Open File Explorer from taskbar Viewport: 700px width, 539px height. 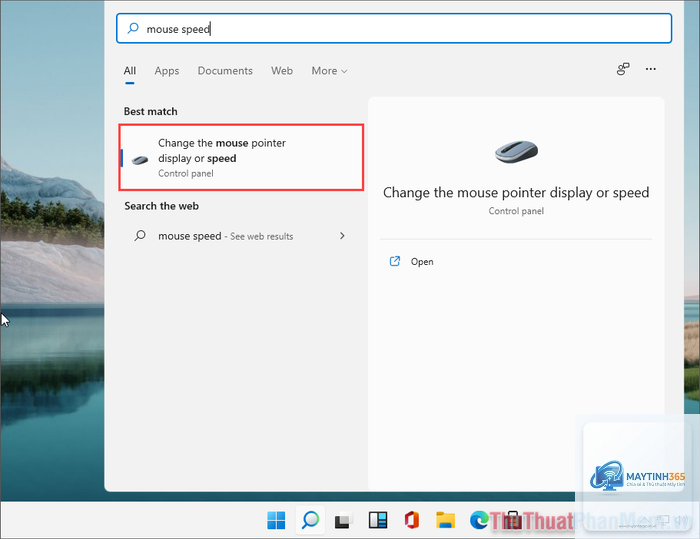pyautogui.click(x=446, y=520)
